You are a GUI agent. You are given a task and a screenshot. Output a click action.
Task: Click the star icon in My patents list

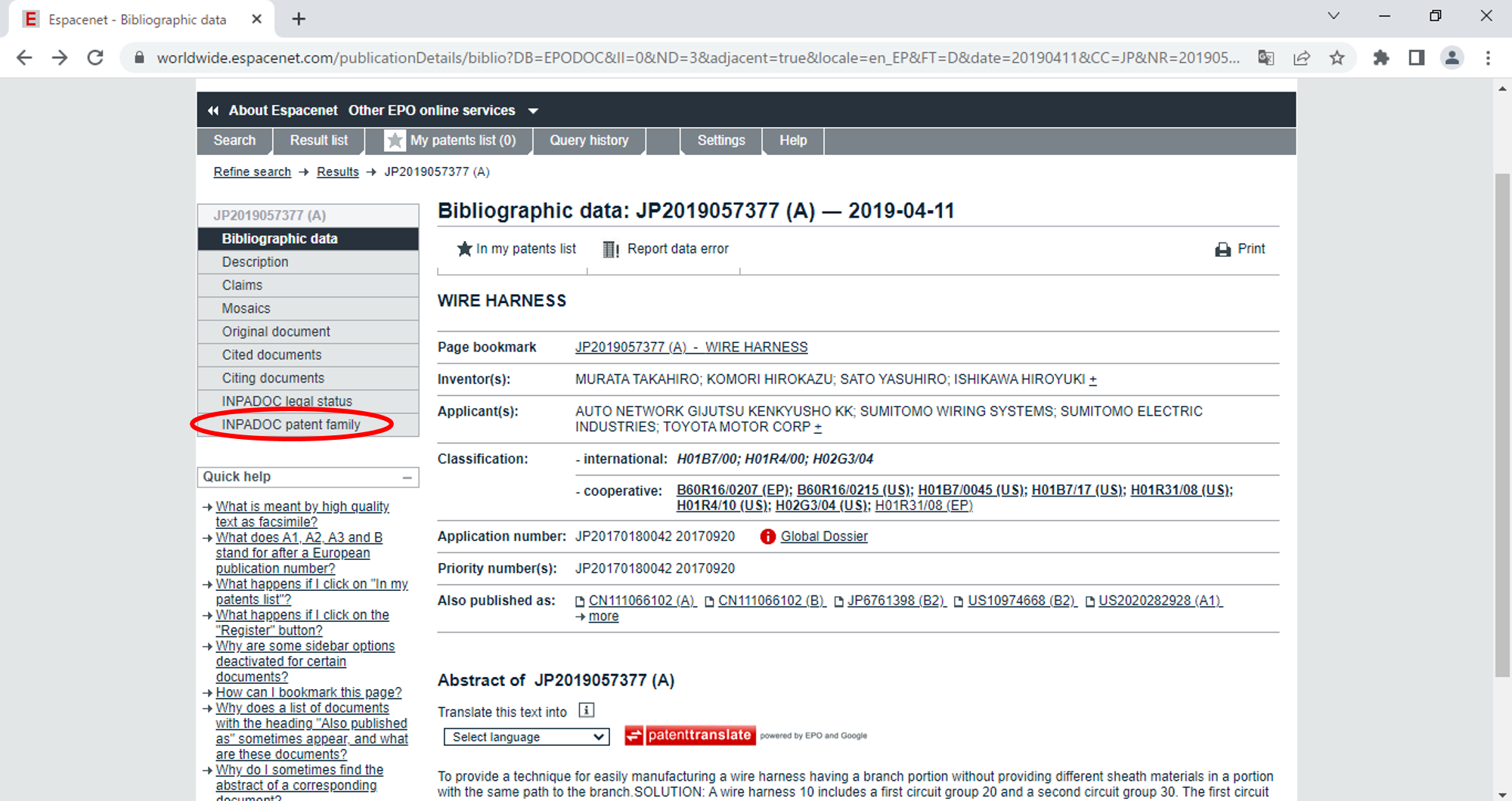coord(395,141)
